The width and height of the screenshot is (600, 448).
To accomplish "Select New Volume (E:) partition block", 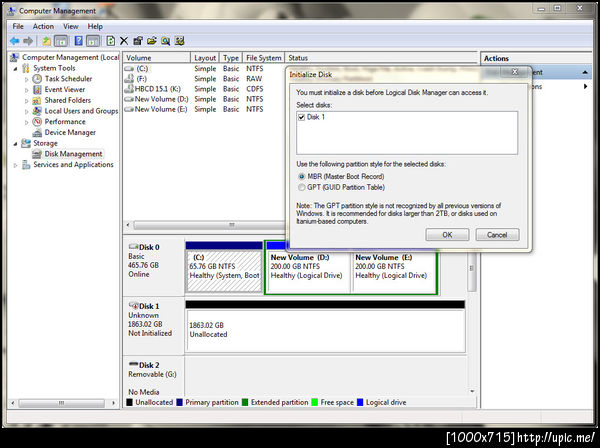I will [394, 271].
